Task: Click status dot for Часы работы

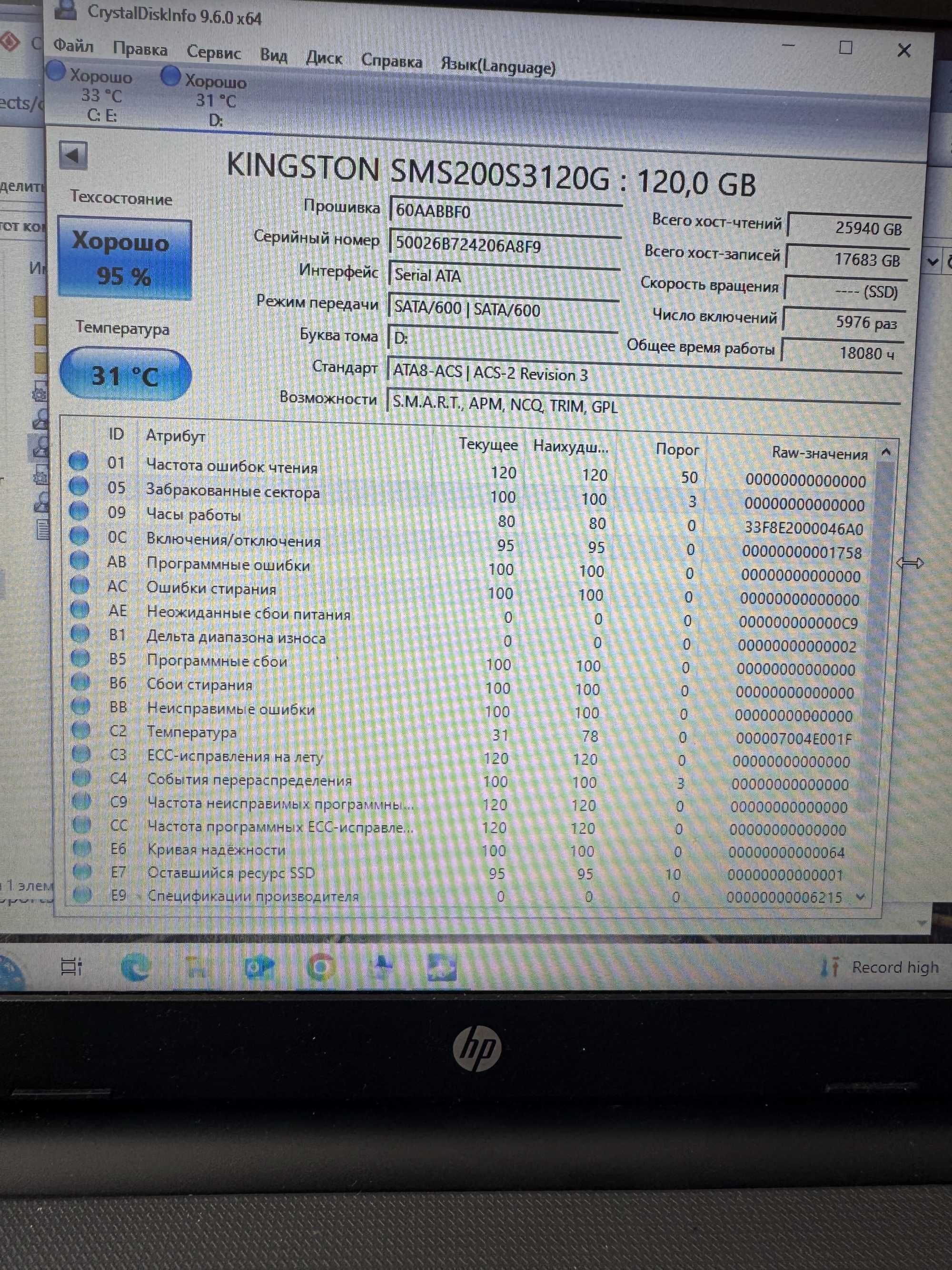Action: (79, 510)
